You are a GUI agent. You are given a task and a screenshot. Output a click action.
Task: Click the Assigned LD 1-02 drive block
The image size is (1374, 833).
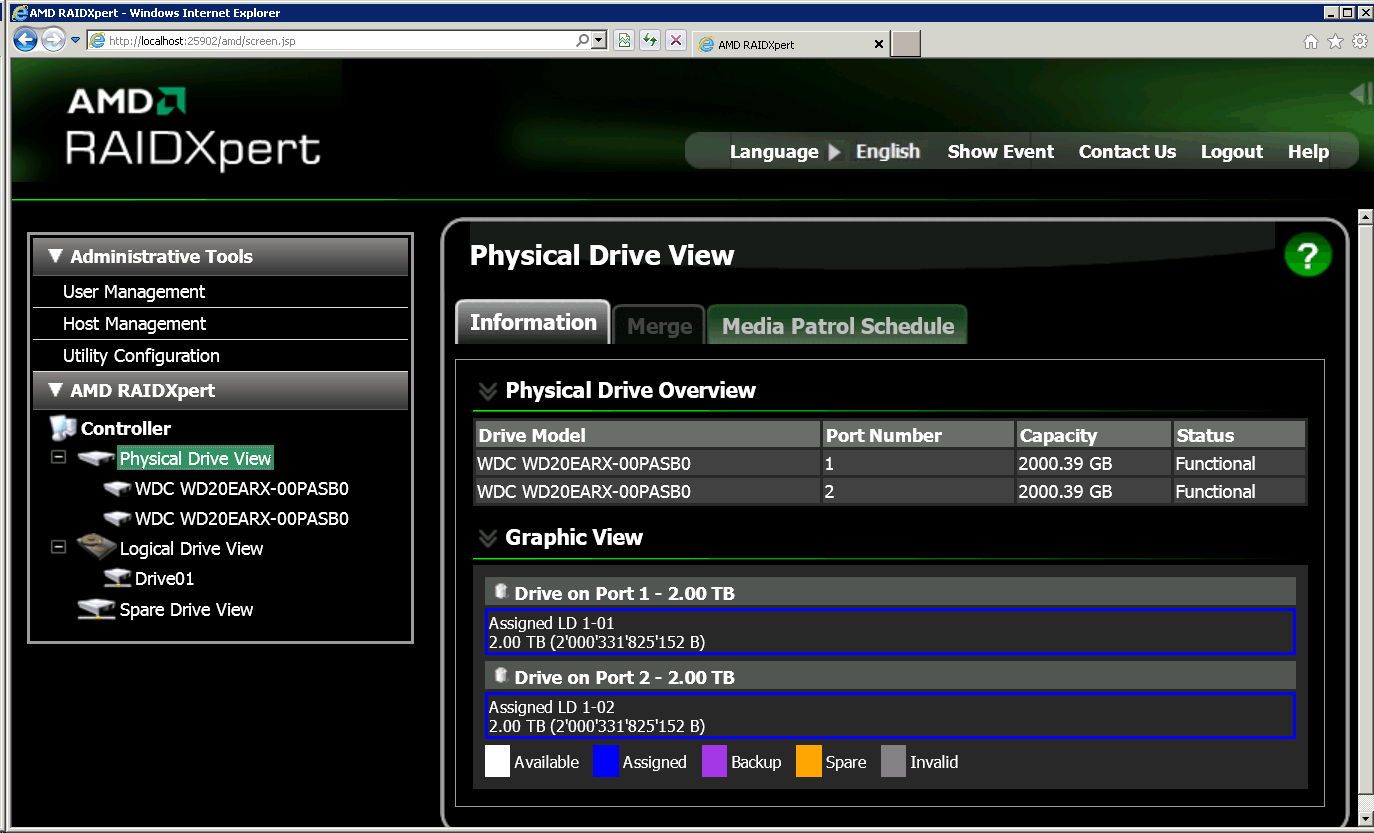tap(890, 716)
